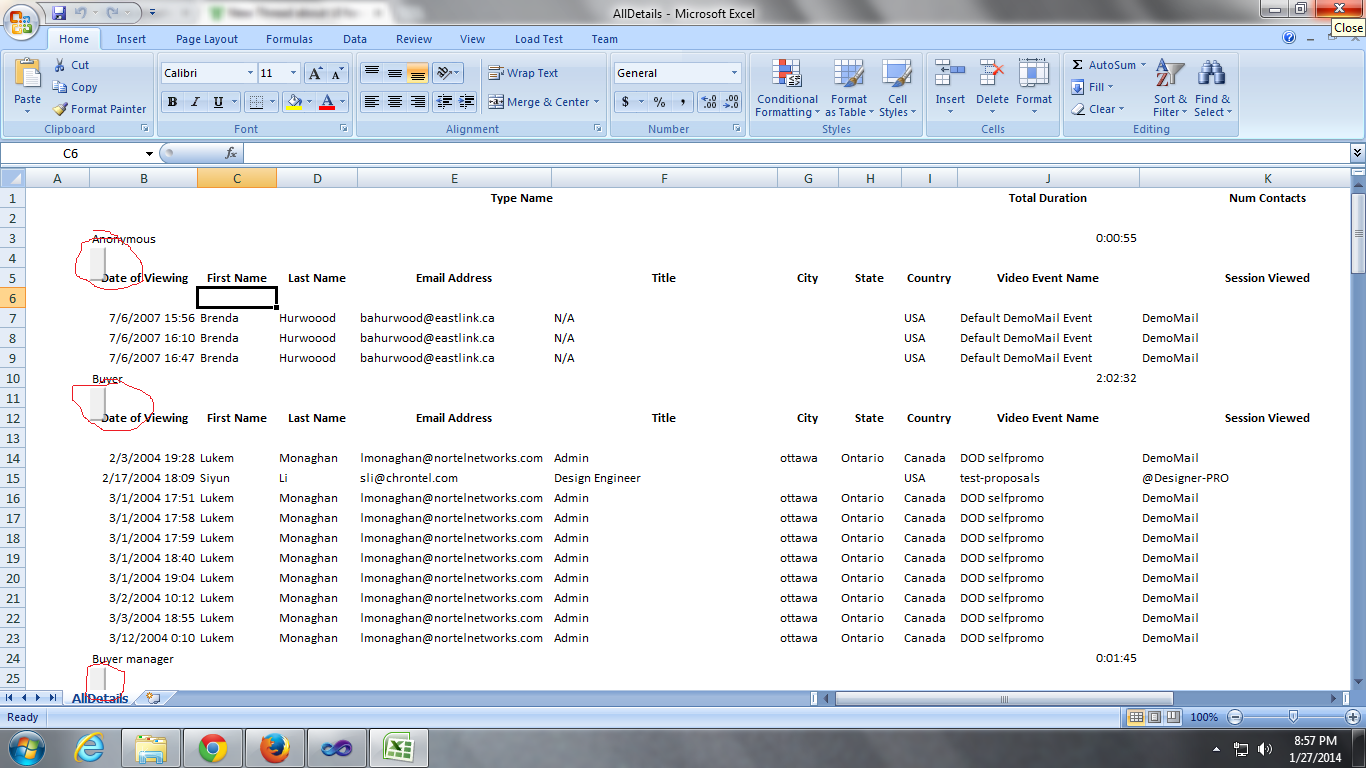Screen dimensions: 1366x768
Task: Switch to the Formulas tab
Action: coord(289,39)
